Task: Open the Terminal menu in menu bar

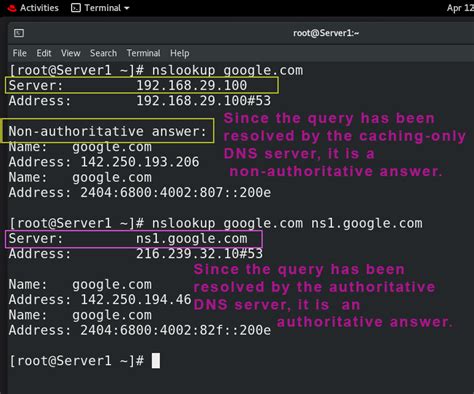Action: [x=143, y=53]
